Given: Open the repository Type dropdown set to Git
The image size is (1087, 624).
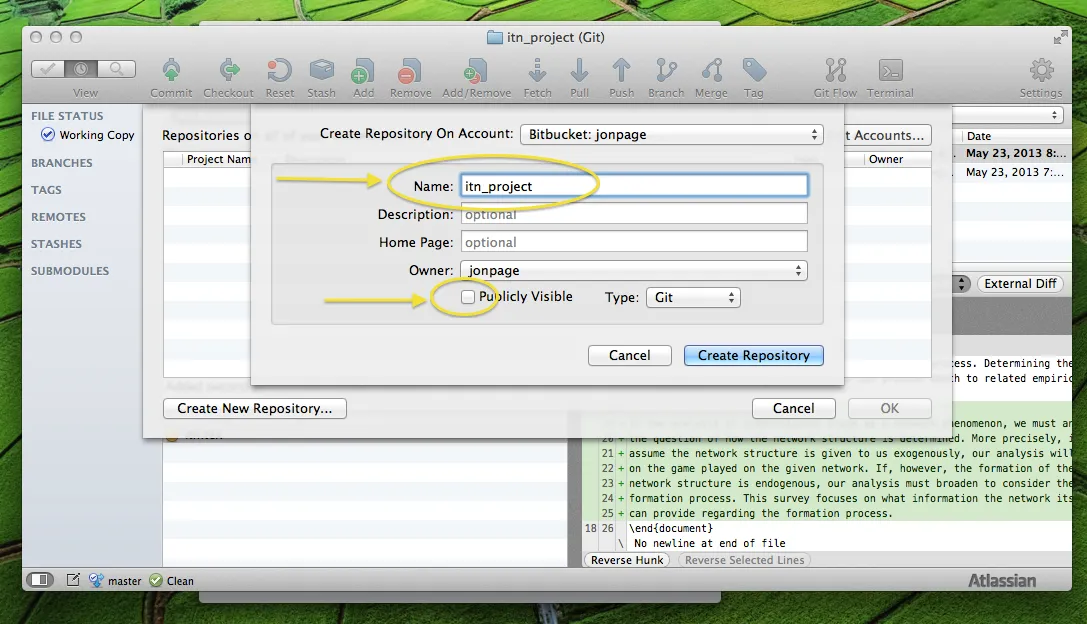Looking at the screenshot, I should tap(693, 296).
